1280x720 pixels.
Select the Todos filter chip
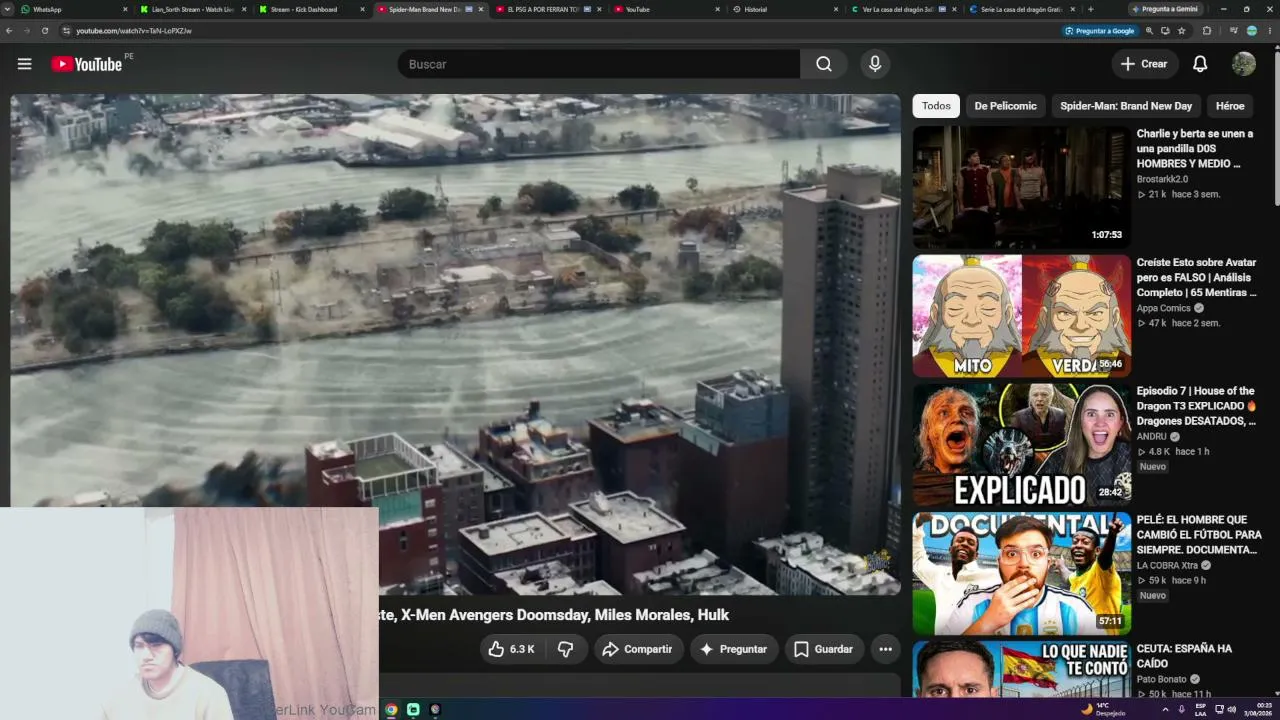click(x=936, y=106)
